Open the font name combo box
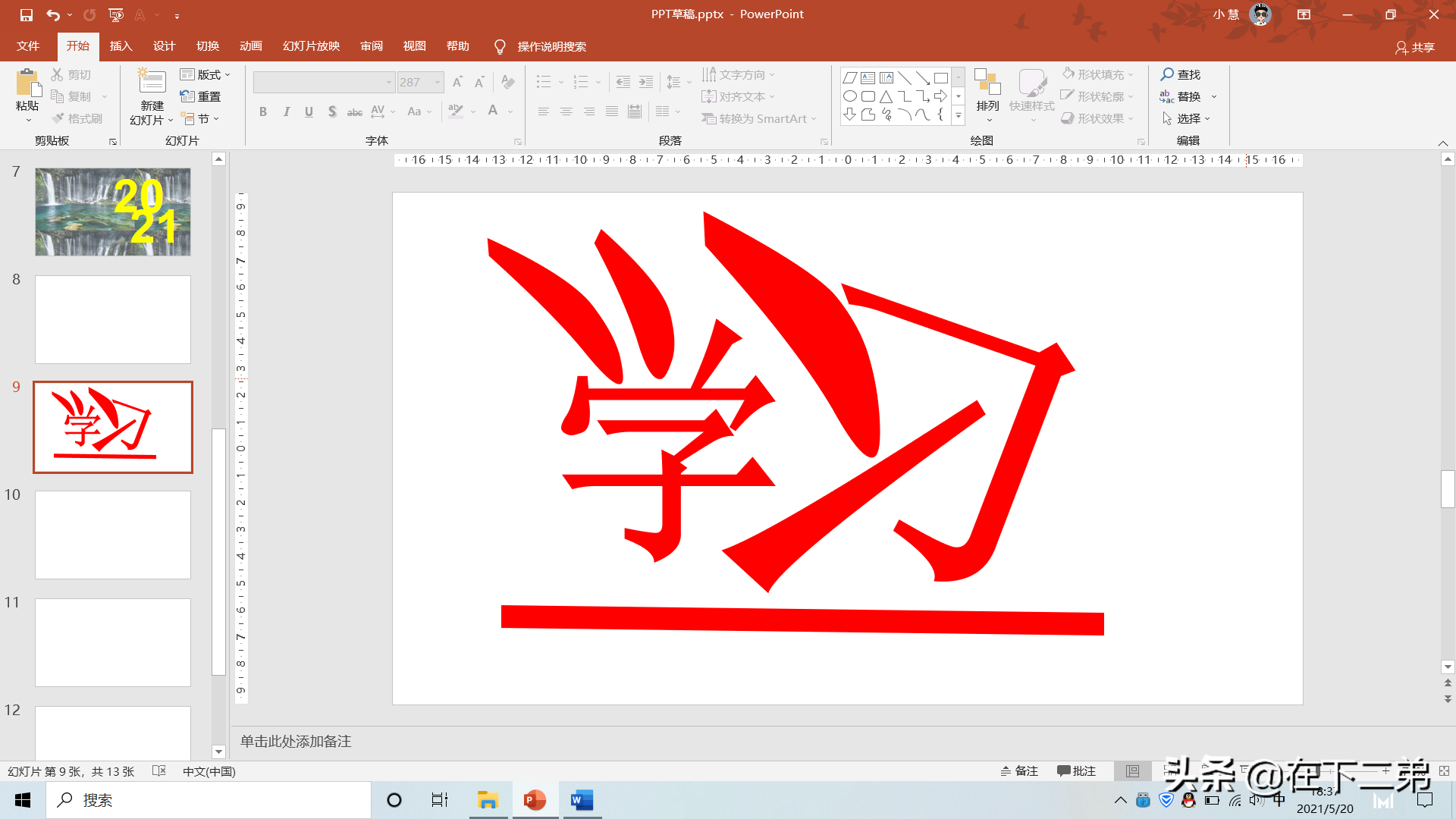 click(x=324, y=82)
